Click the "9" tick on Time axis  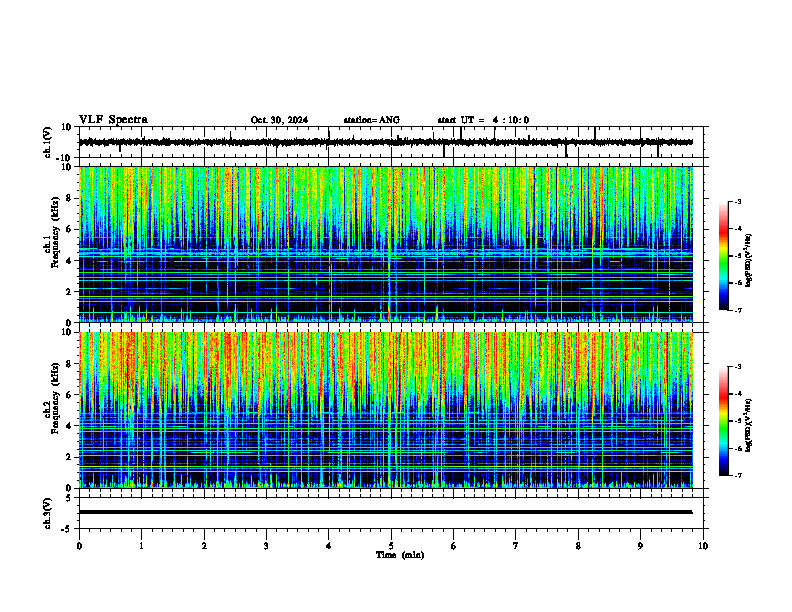point(640,546)
